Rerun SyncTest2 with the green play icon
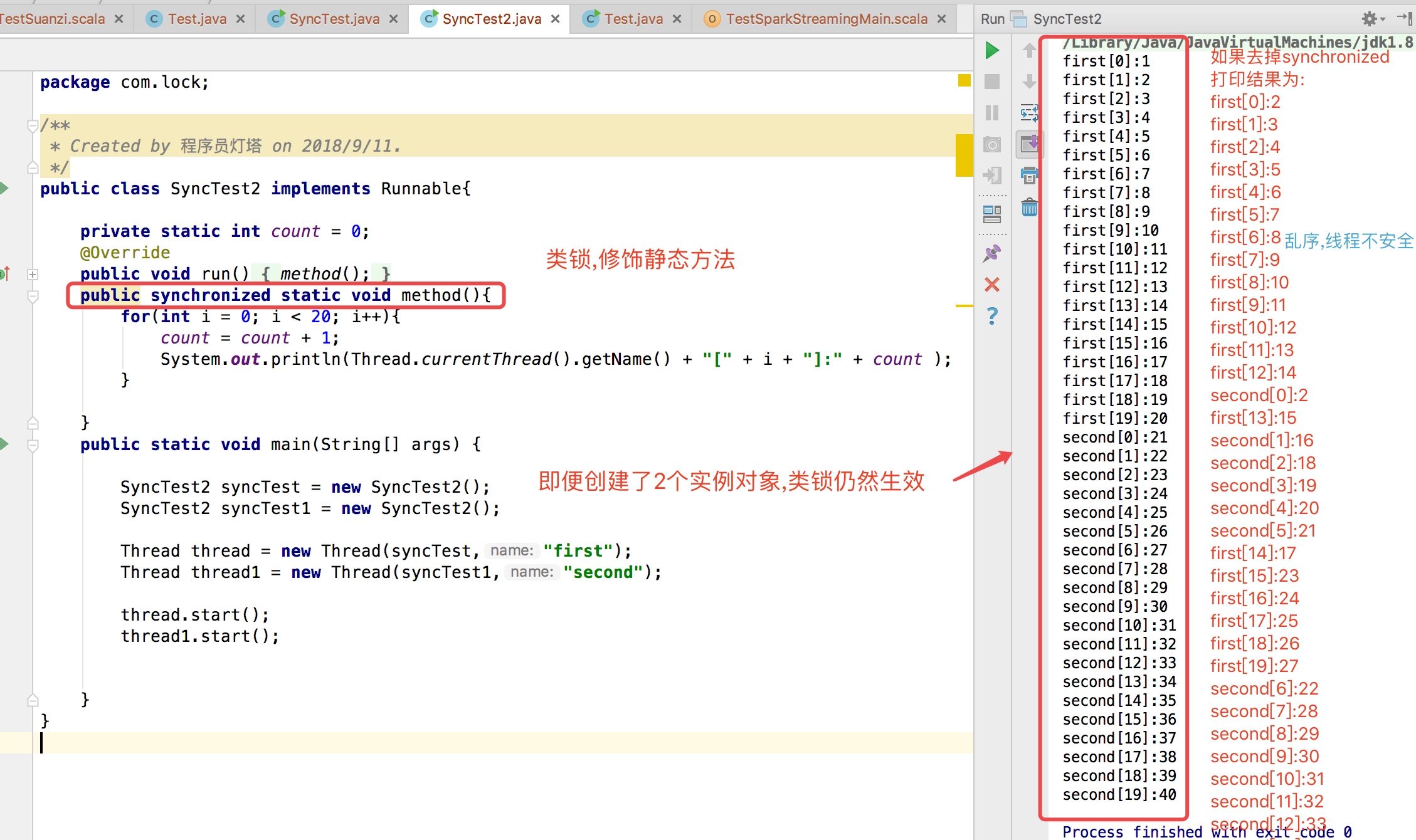 (x=991, y=50)
